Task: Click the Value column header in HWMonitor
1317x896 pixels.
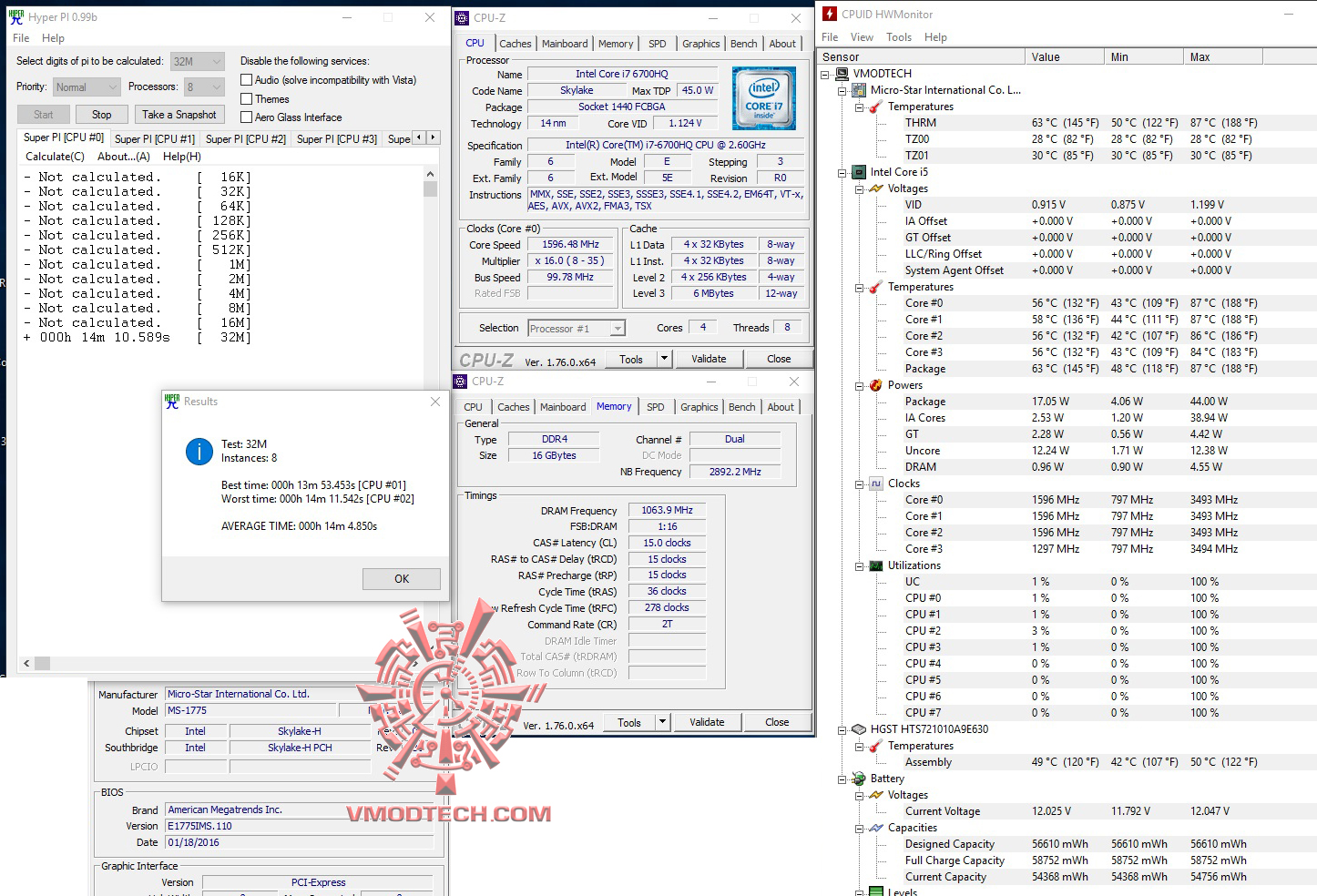Action: (1064, 56)
